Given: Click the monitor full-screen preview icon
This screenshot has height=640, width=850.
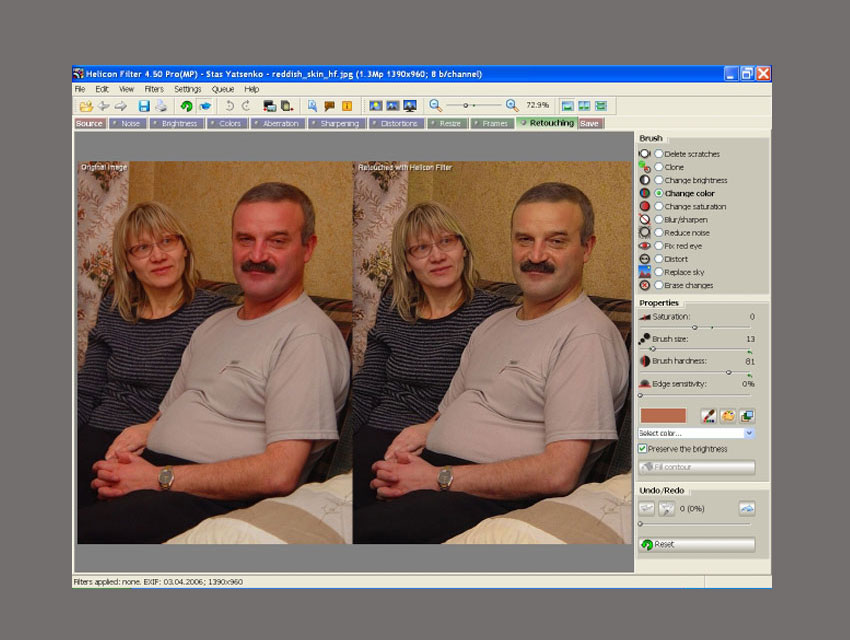Looking at the screenshot, I should click(410, 106).
